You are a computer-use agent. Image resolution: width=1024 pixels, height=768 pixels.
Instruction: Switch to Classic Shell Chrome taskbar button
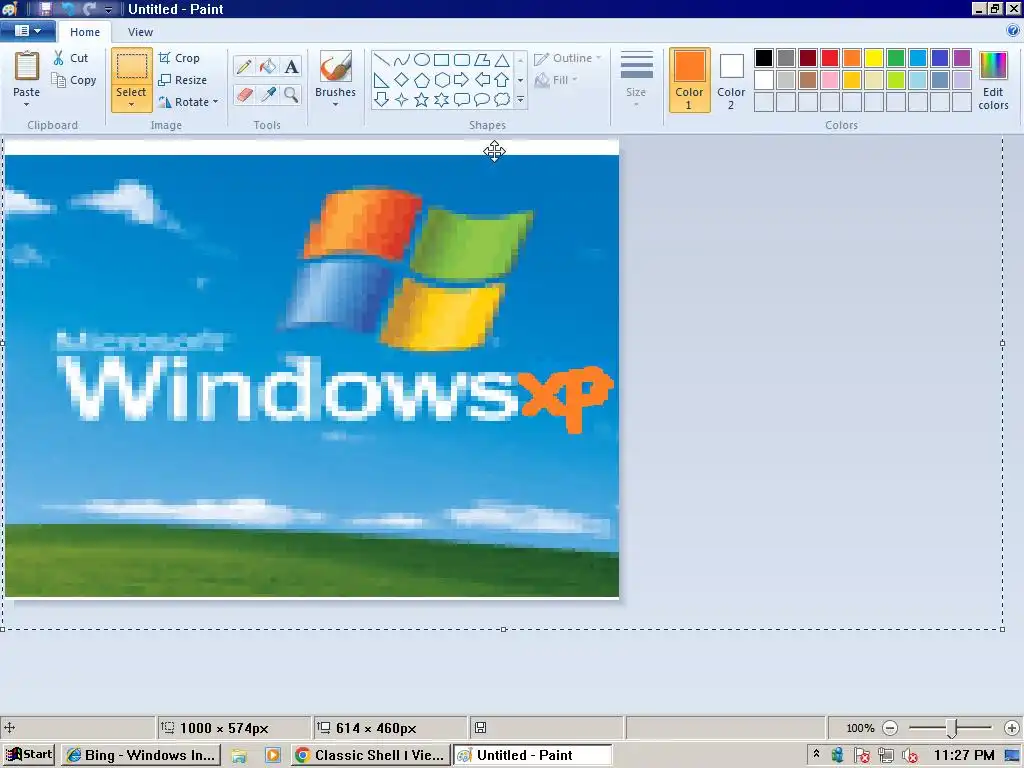370,756
